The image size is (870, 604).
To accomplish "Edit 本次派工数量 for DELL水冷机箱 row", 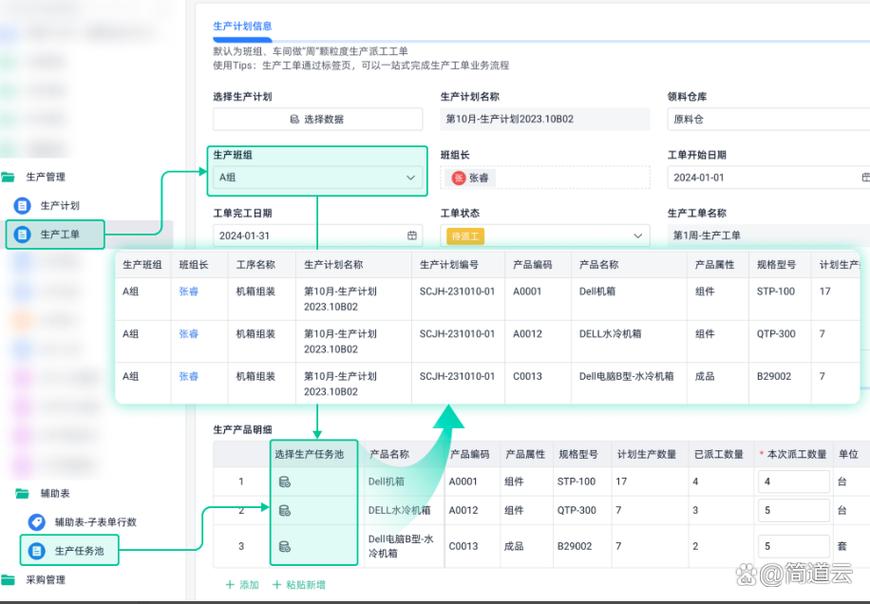I will coord(794,510).
